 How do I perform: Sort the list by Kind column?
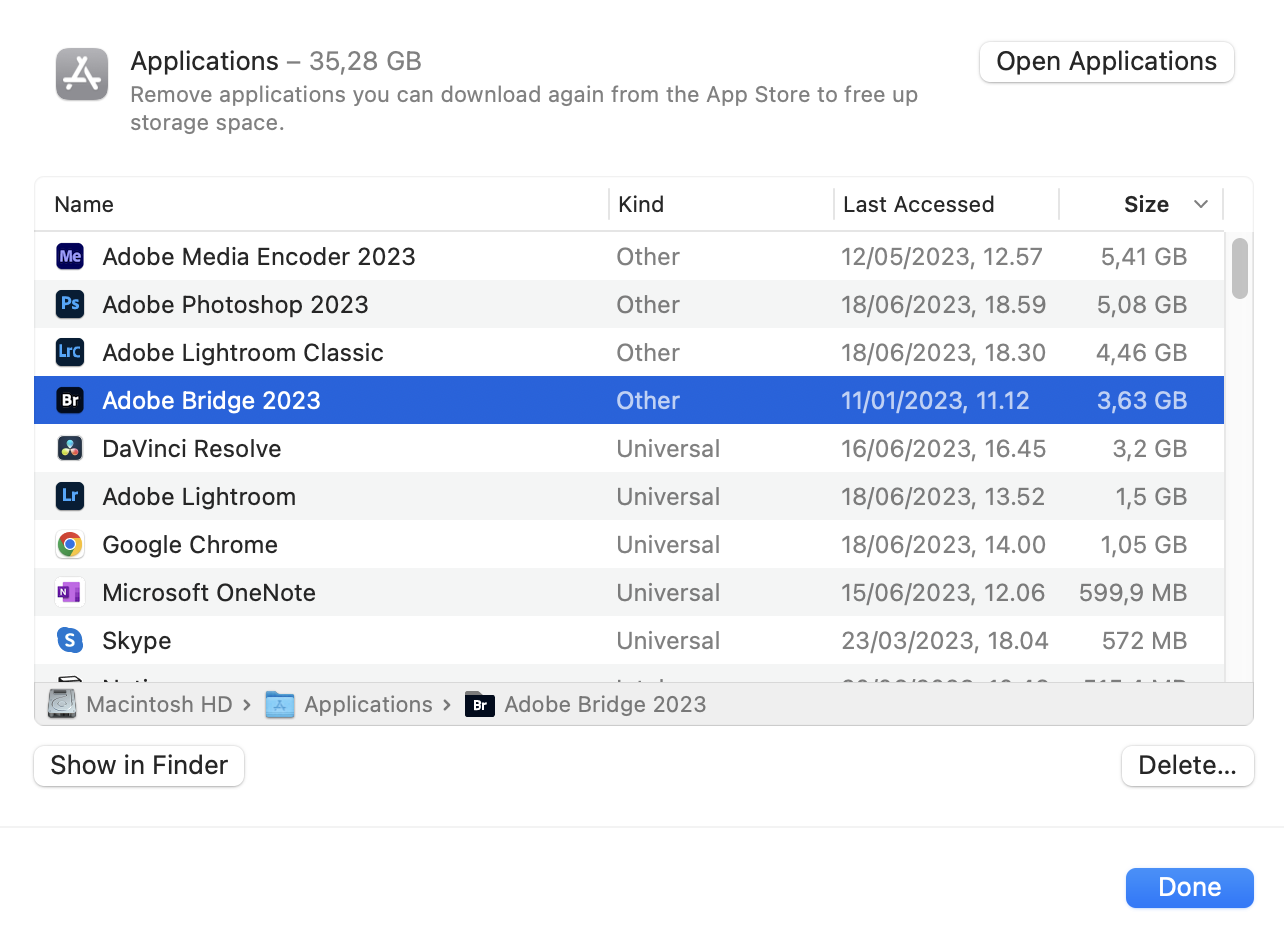click(641, 205)
